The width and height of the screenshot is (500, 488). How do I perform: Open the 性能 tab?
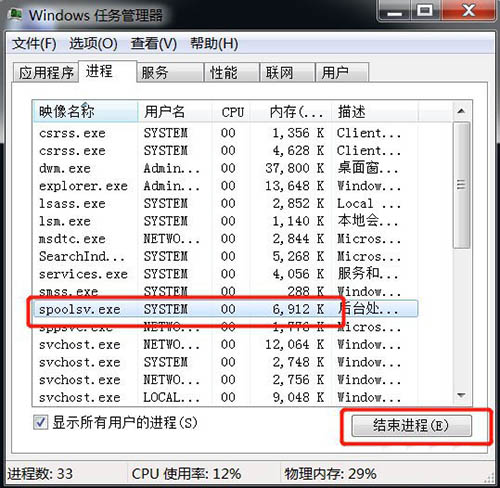pyautogui.click(x=232, y=72)
